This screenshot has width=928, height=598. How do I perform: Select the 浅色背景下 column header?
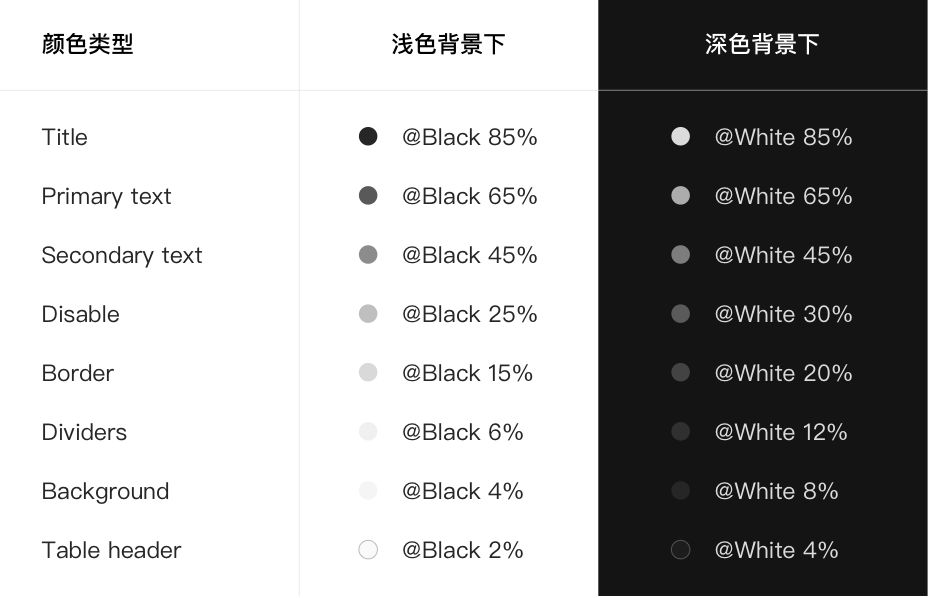tap(449, 44)
